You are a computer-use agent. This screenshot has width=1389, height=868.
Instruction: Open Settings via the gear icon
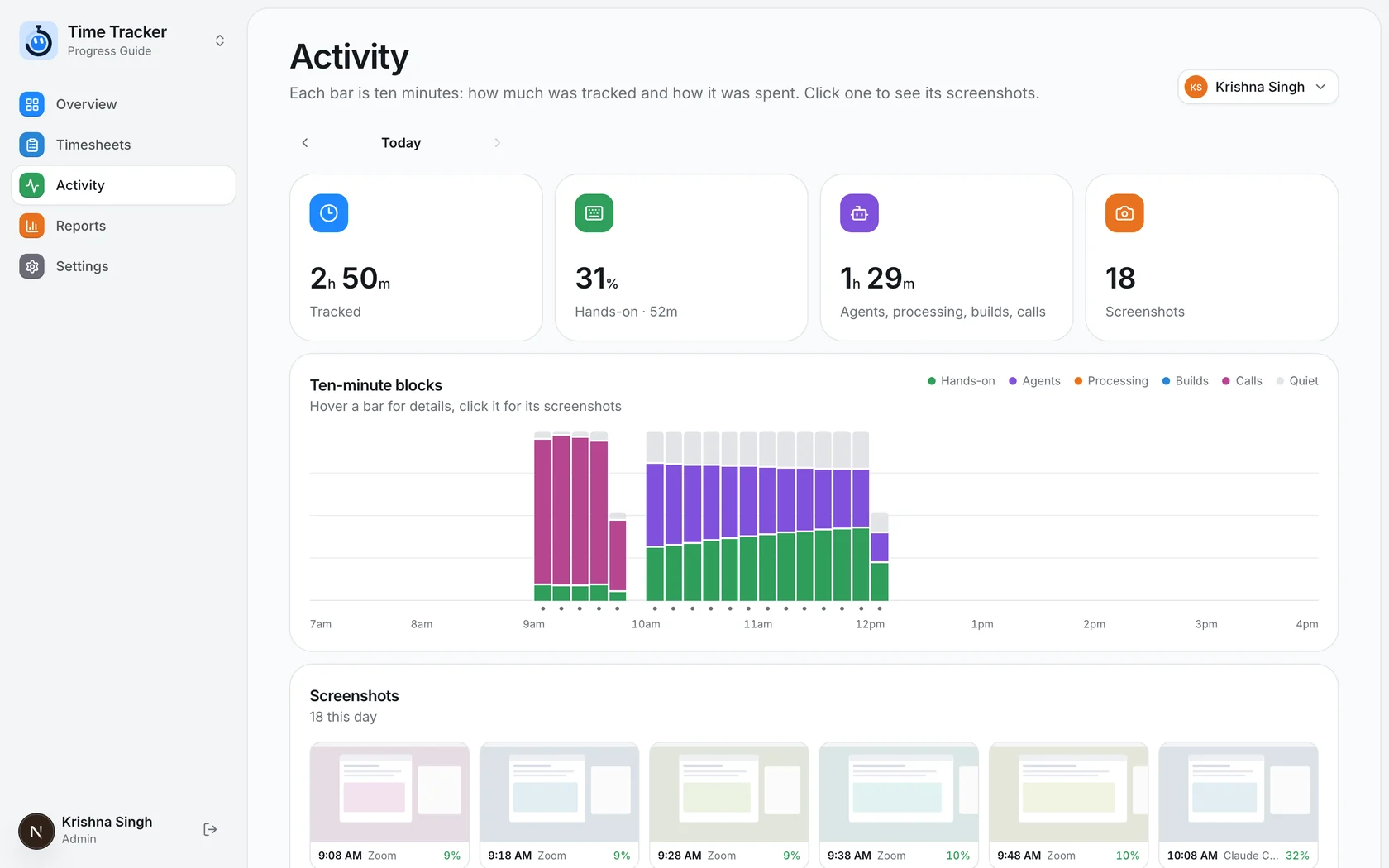[32, 266]
